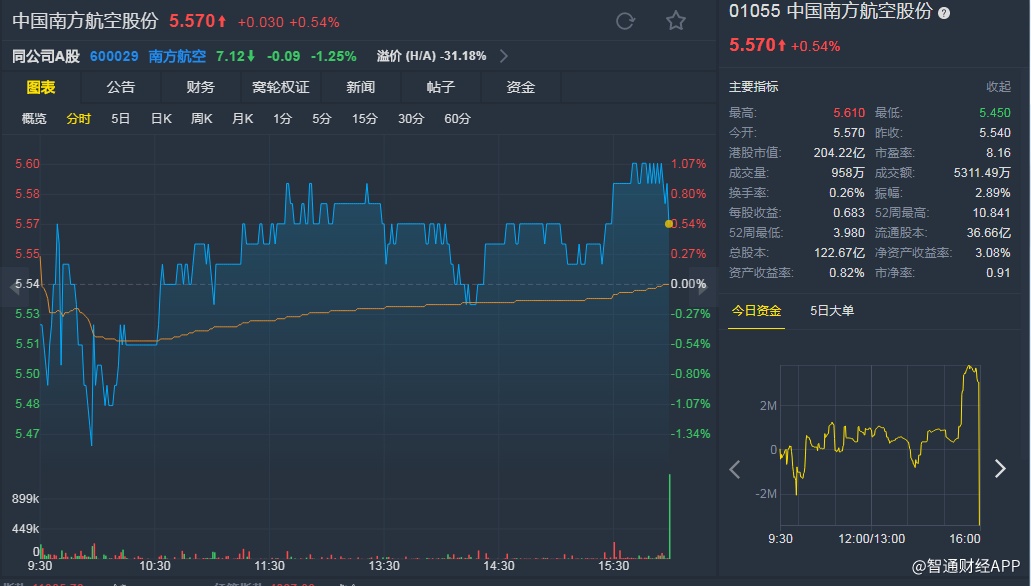The image size is (1031, 586).
Task: Click left arrow on capital flow chart
Action: pyautogui.click(x=735, y=469)
